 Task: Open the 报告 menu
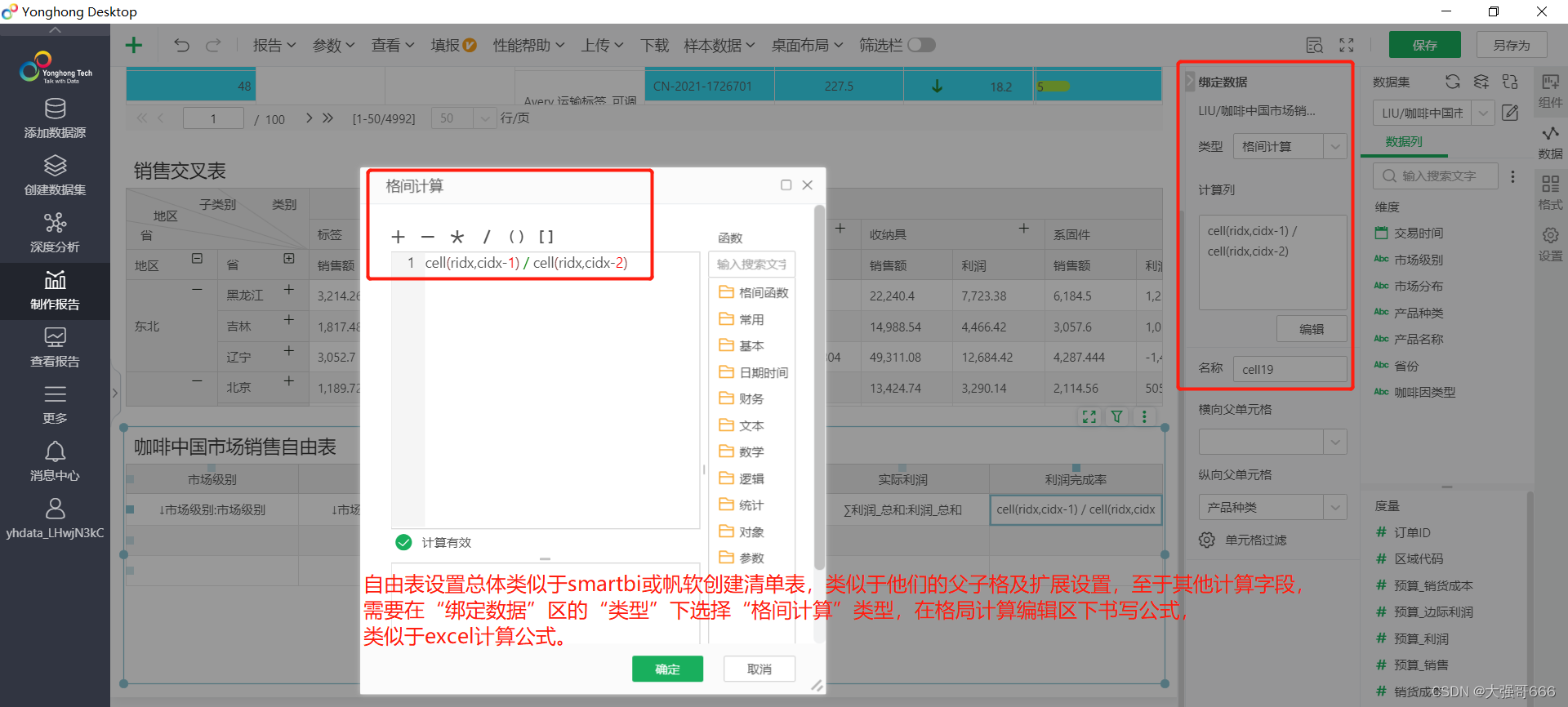274,45
